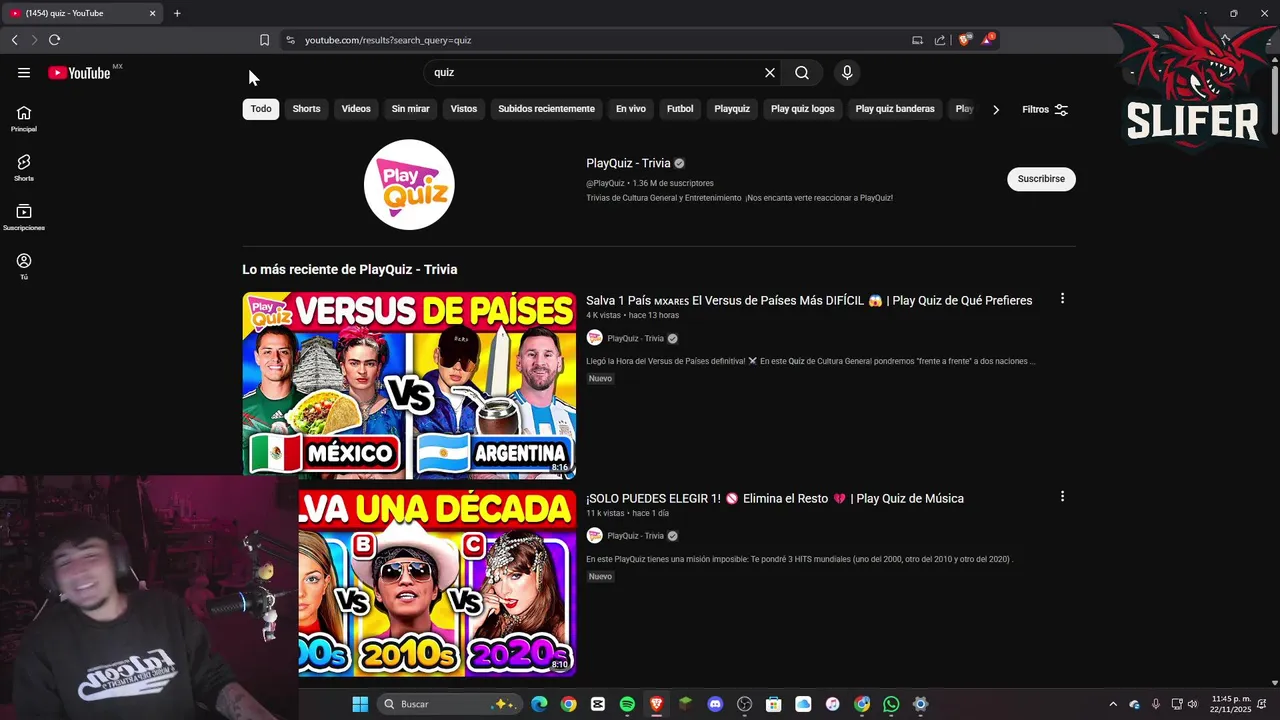Select the Shorts filter chip
Screen dimensions: 1280x720
tap(306, 109)
